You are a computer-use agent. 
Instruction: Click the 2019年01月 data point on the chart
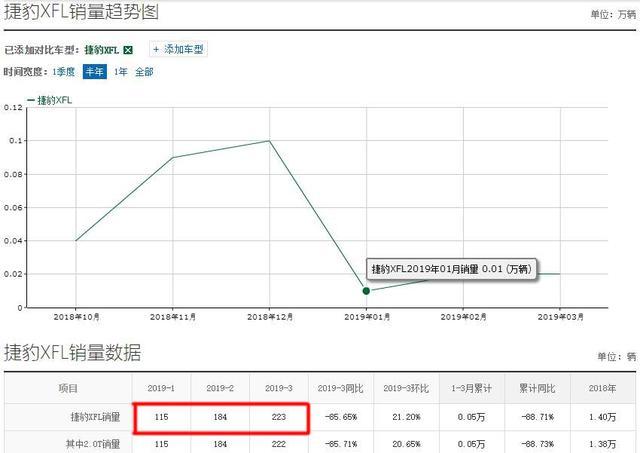point(366,291)
